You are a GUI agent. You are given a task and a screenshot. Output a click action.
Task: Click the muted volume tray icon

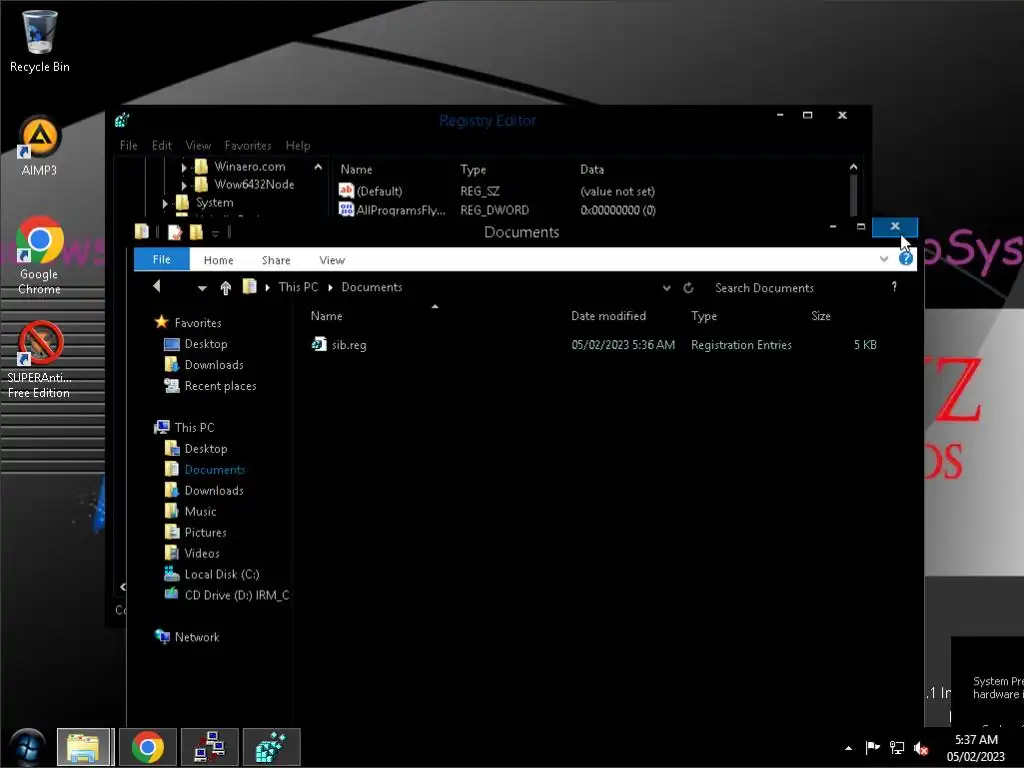click(921, 748)
